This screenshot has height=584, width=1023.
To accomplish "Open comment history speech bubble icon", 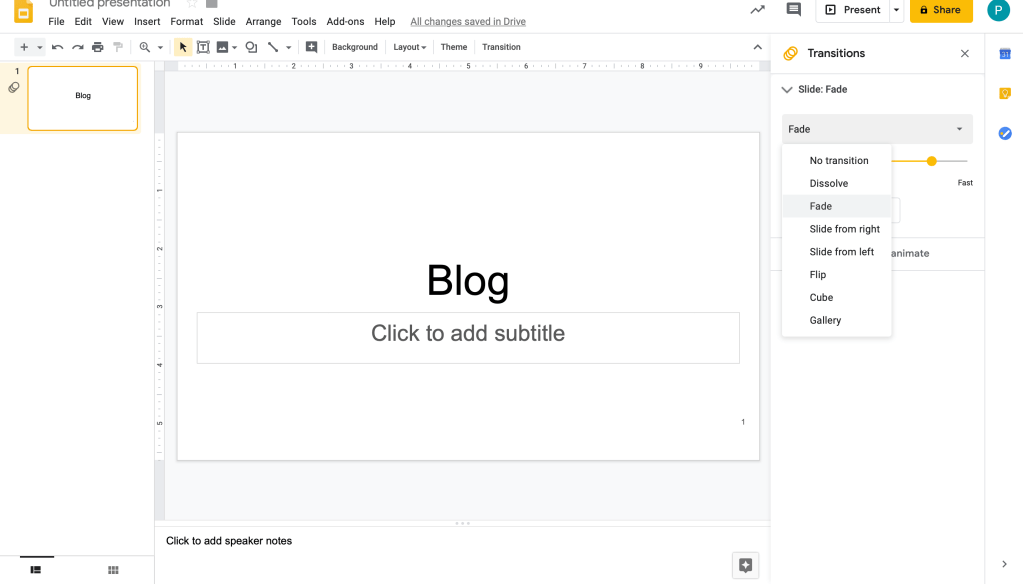I will click(794, 10).
